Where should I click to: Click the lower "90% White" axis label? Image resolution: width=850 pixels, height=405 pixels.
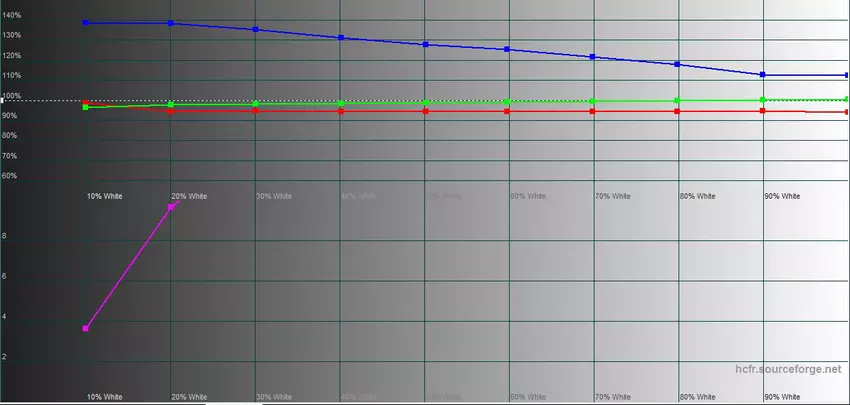coord(781,397)
